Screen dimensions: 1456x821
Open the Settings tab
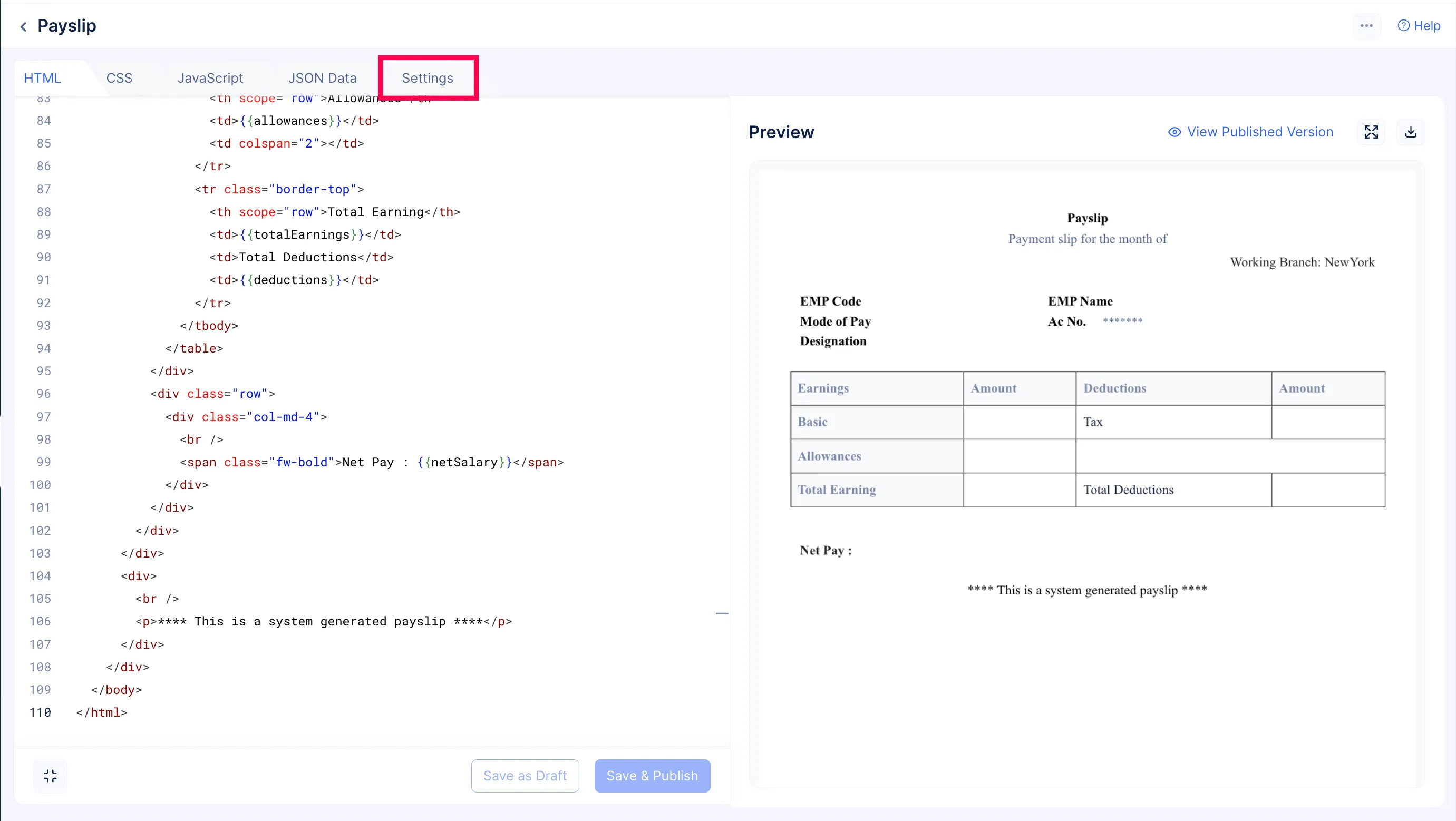(x=428, y=77)
